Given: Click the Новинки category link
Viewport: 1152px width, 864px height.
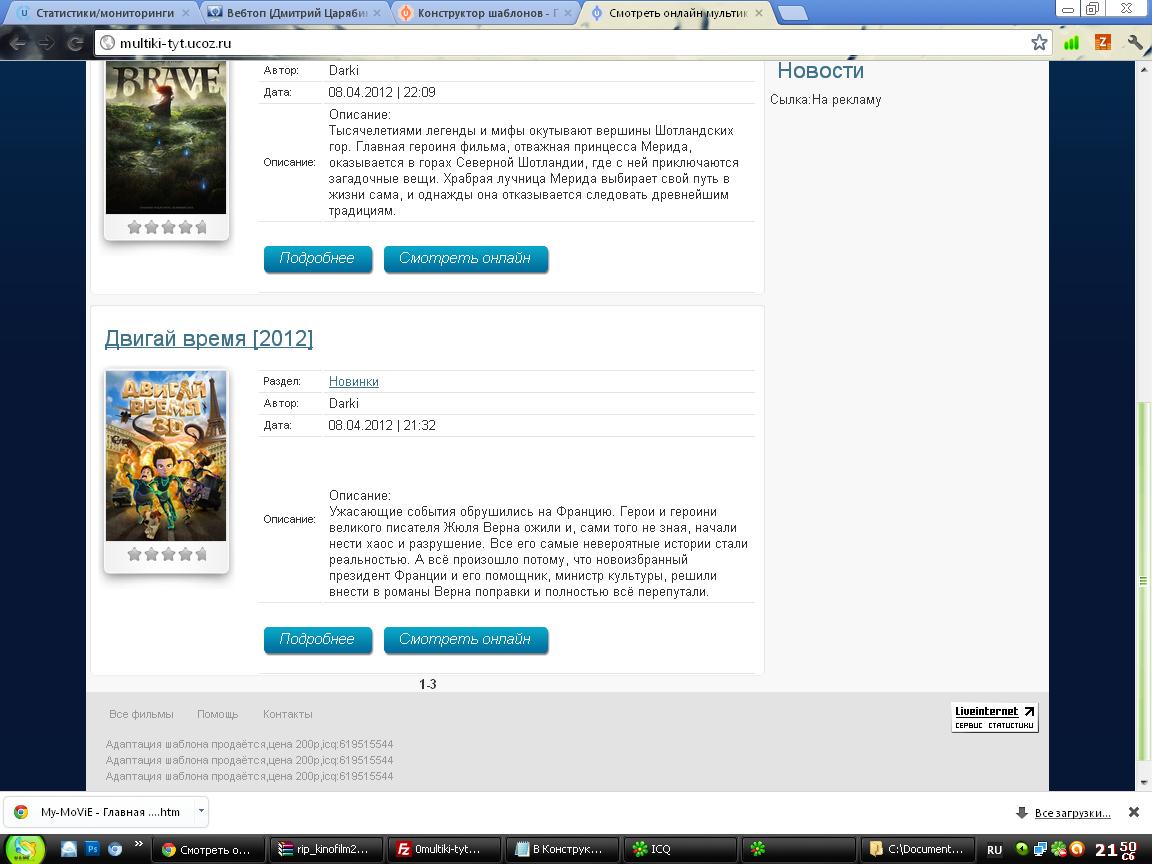Looking at the screenshot, I should tap(353, 381).
